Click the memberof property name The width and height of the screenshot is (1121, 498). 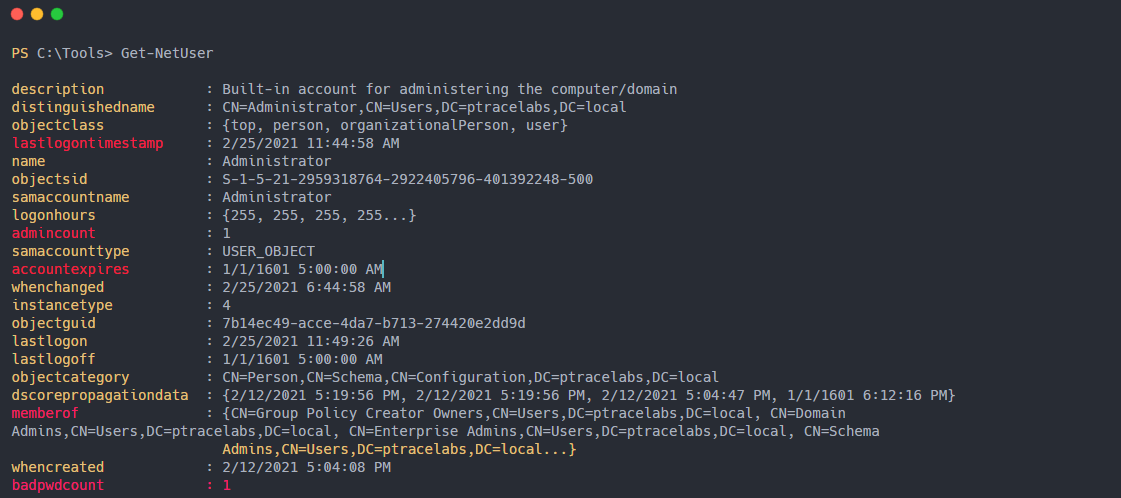45,414
